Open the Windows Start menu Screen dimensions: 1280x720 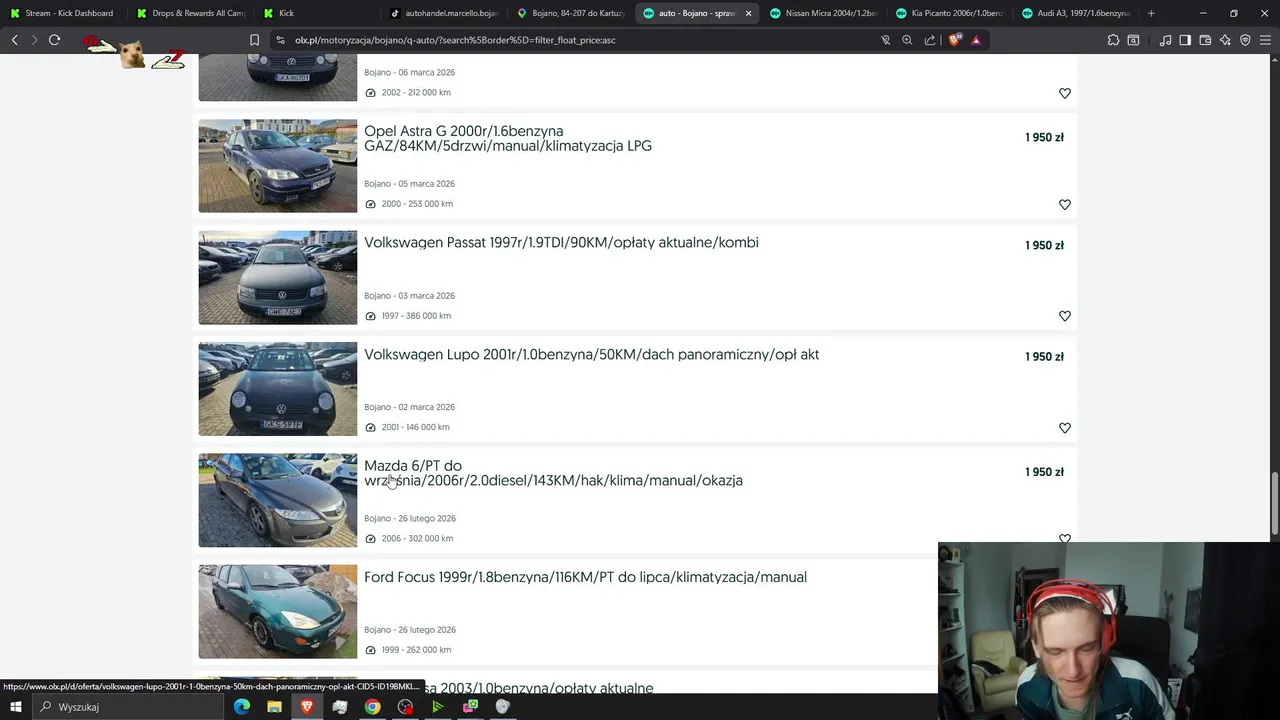point(15,707)
